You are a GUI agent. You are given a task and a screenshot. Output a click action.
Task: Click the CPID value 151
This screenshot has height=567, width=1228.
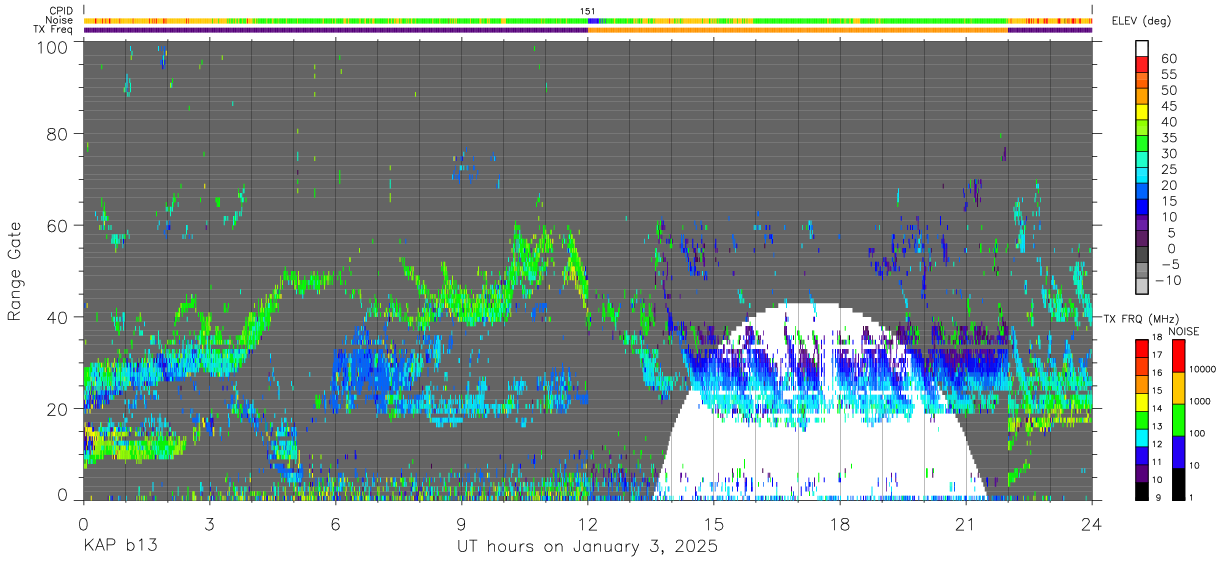coord(588,11)
